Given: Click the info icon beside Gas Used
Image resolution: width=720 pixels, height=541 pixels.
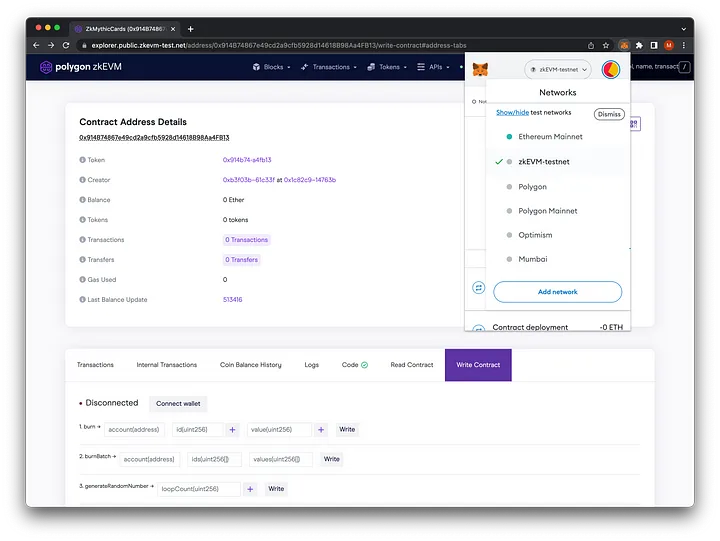Looking at the screenshot, I should 83,279.
